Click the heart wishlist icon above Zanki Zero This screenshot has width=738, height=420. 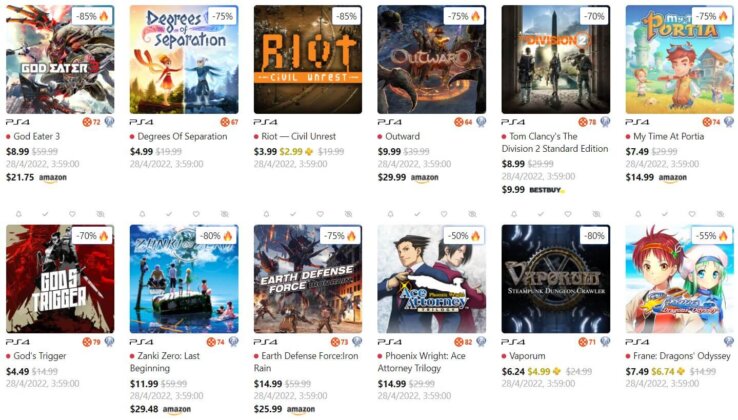point(196,214)
